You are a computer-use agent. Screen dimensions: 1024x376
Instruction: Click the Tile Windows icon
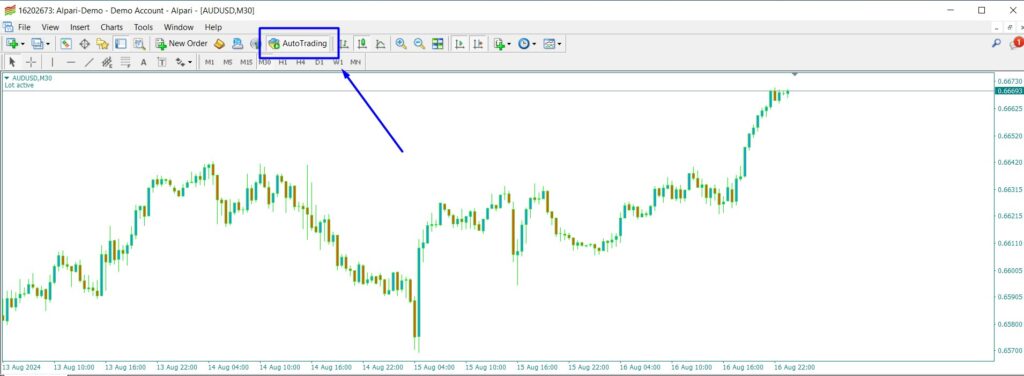point(438,44)
